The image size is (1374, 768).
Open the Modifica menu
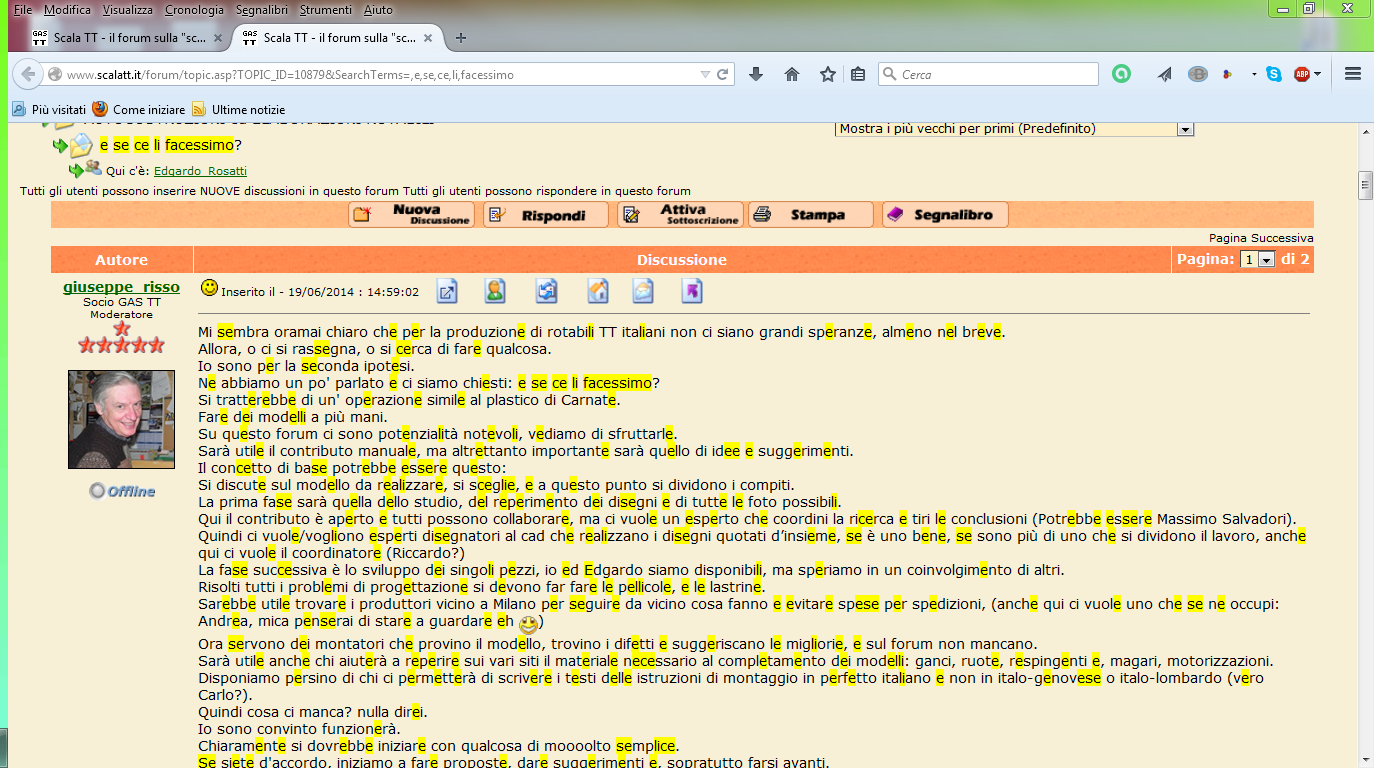(67, 9)
